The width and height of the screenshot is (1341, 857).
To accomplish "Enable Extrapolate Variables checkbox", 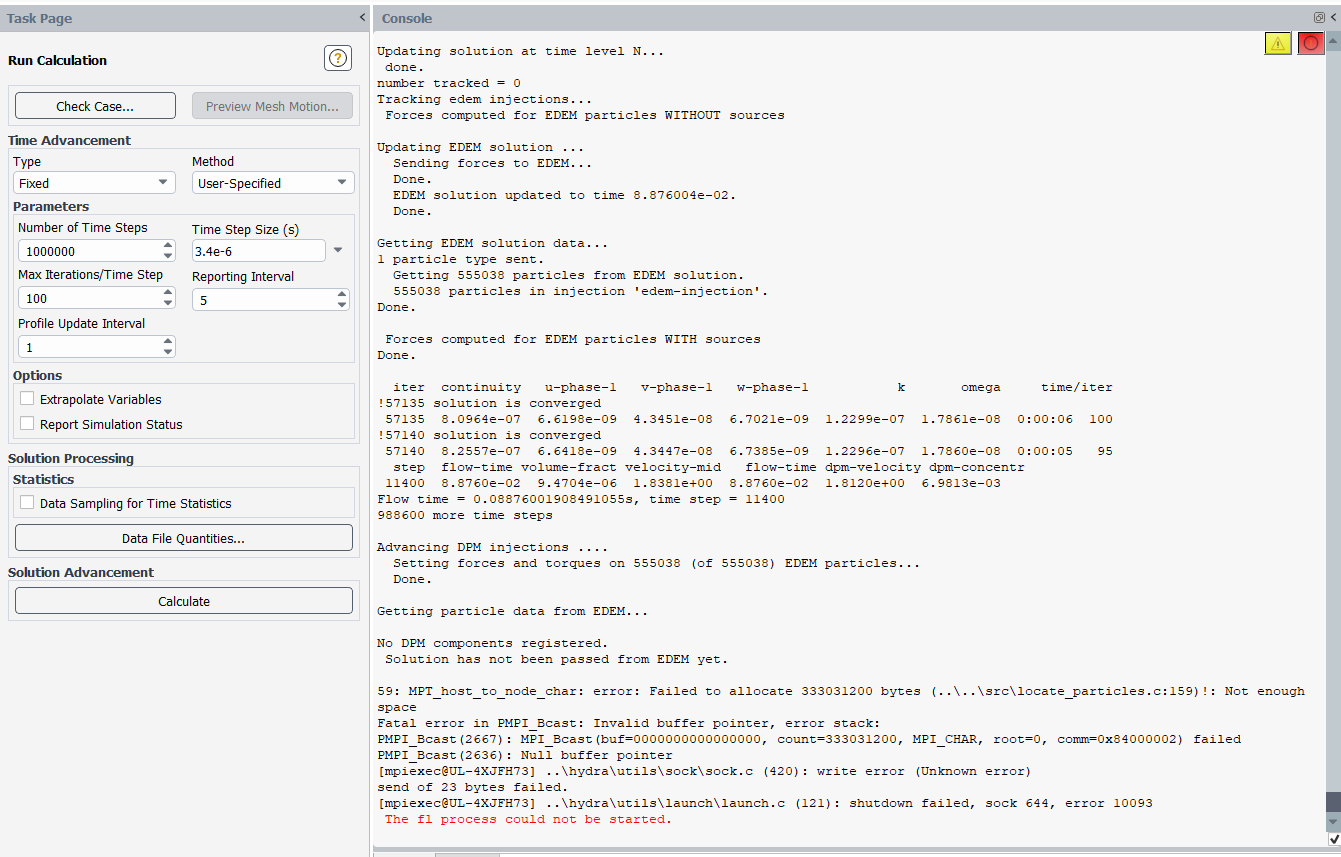I will [27, 399].
